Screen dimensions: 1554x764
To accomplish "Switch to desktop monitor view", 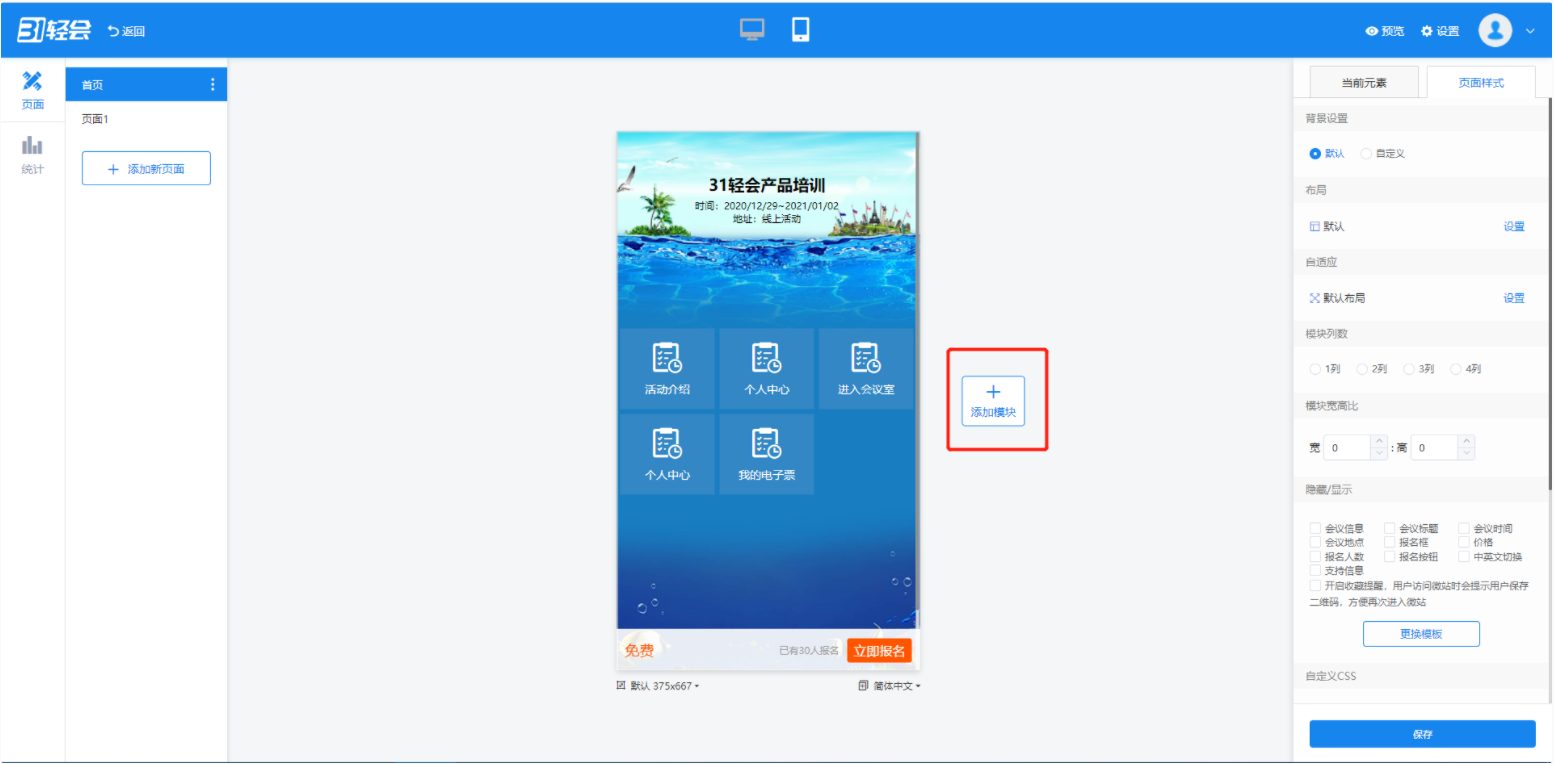I will [x=752, y=30].
